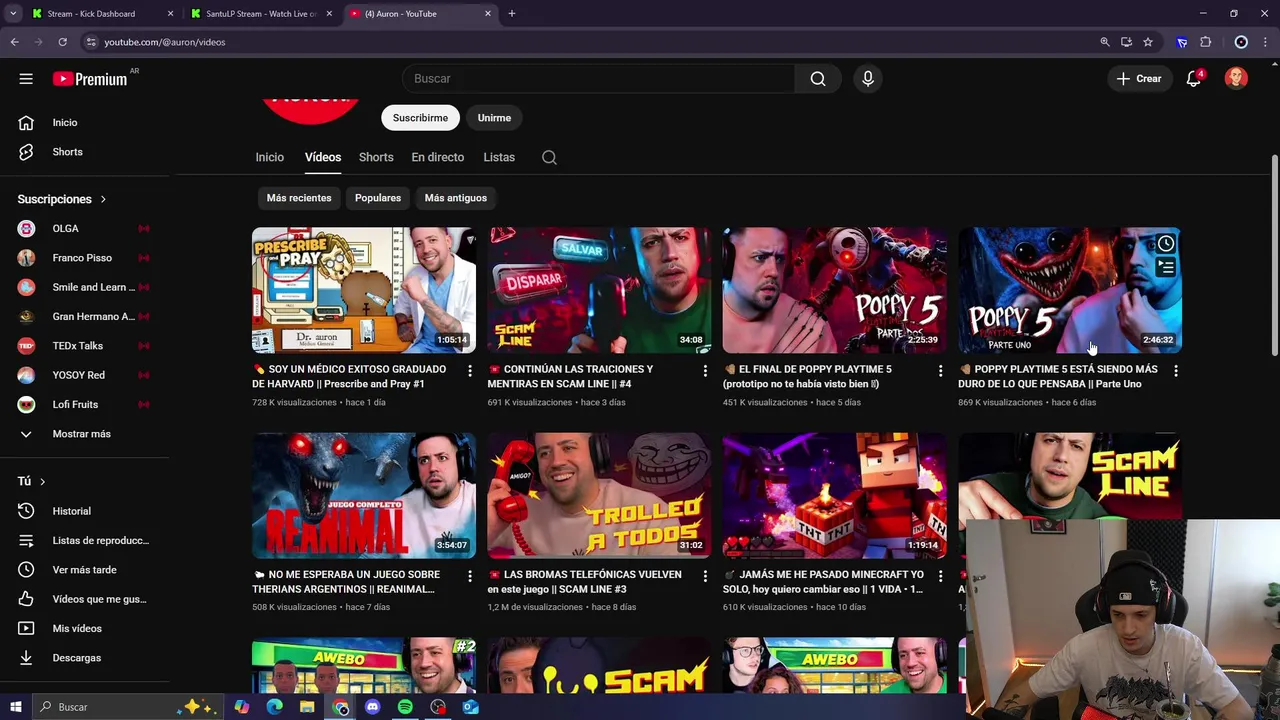
Task: Open the Crear menu
Action: tap(1139, 79)
